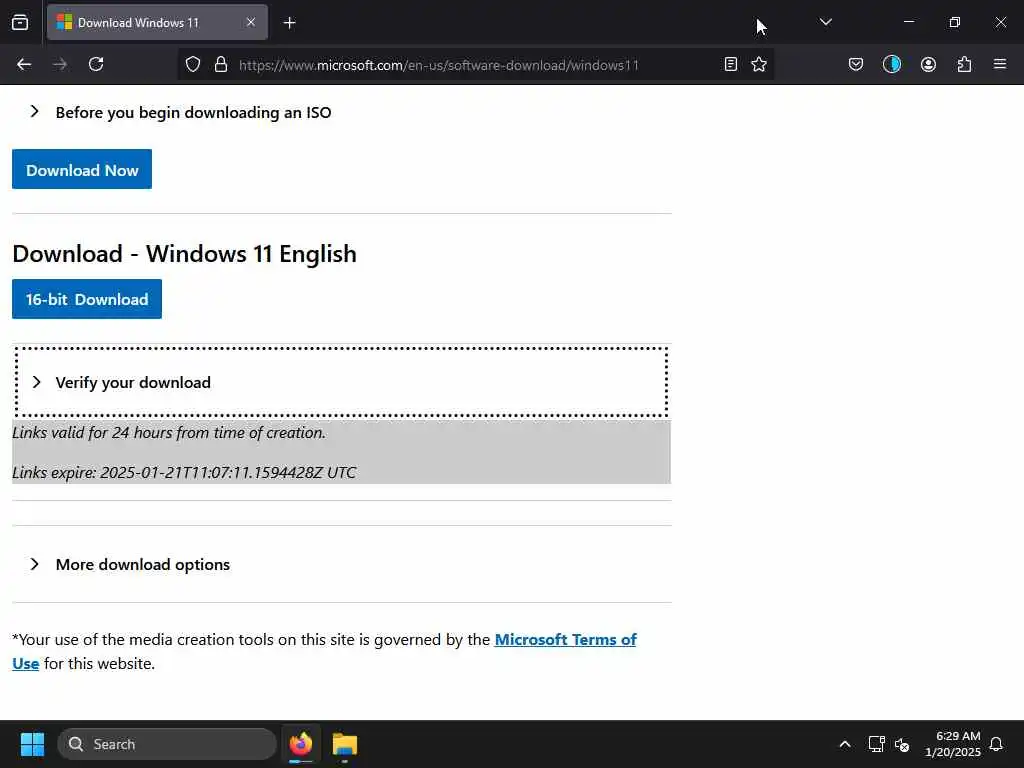Screen dimensions: 1024x768
Task: Open the blue circular extension icon
Action: [x=891, y=64]
